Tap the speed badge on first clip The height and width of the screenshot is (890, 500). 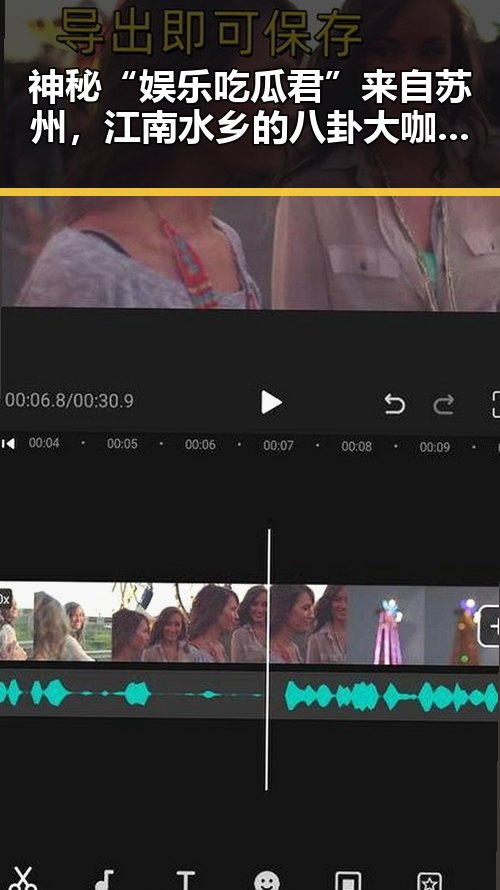[x=5, y=599]
